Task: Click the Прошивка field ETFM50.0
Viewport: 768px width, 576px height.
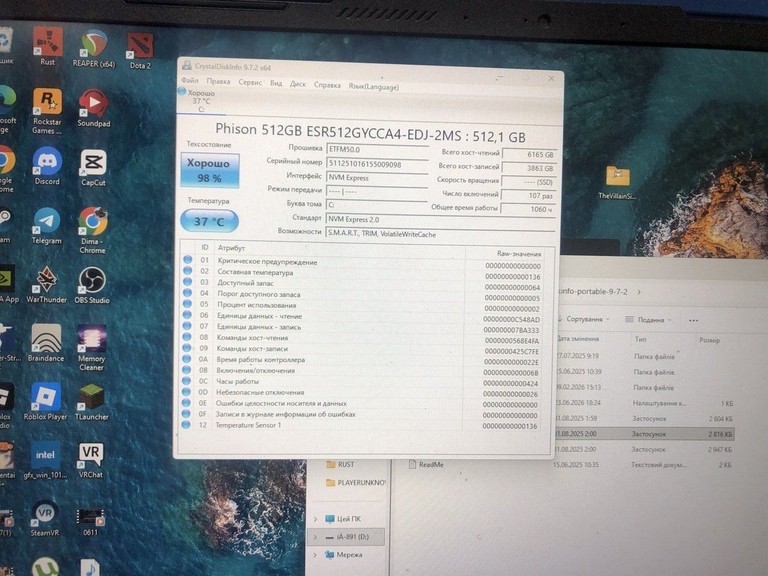Action: [377, 149]
